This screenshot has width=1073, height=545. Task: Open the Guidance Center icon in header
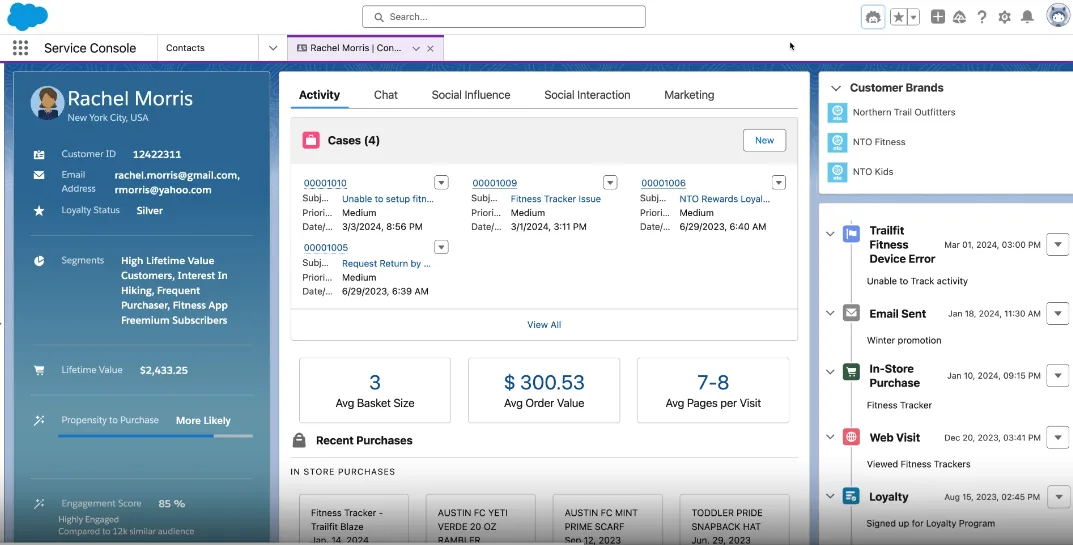click(x=873, y=17)
